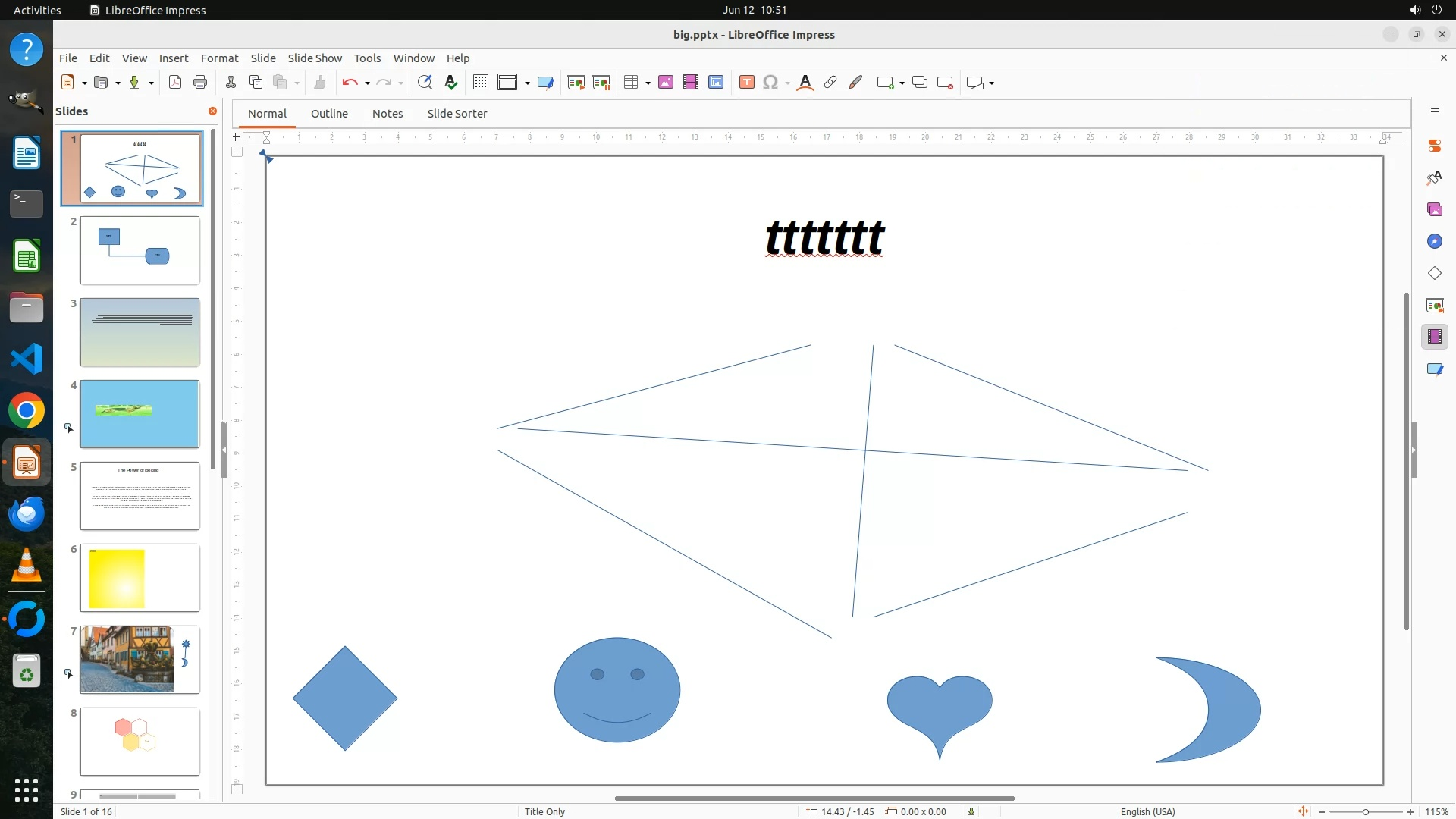Click Insert Hyperlink icon
Viewport: 1456px width, 819px height.
(830, 83)
